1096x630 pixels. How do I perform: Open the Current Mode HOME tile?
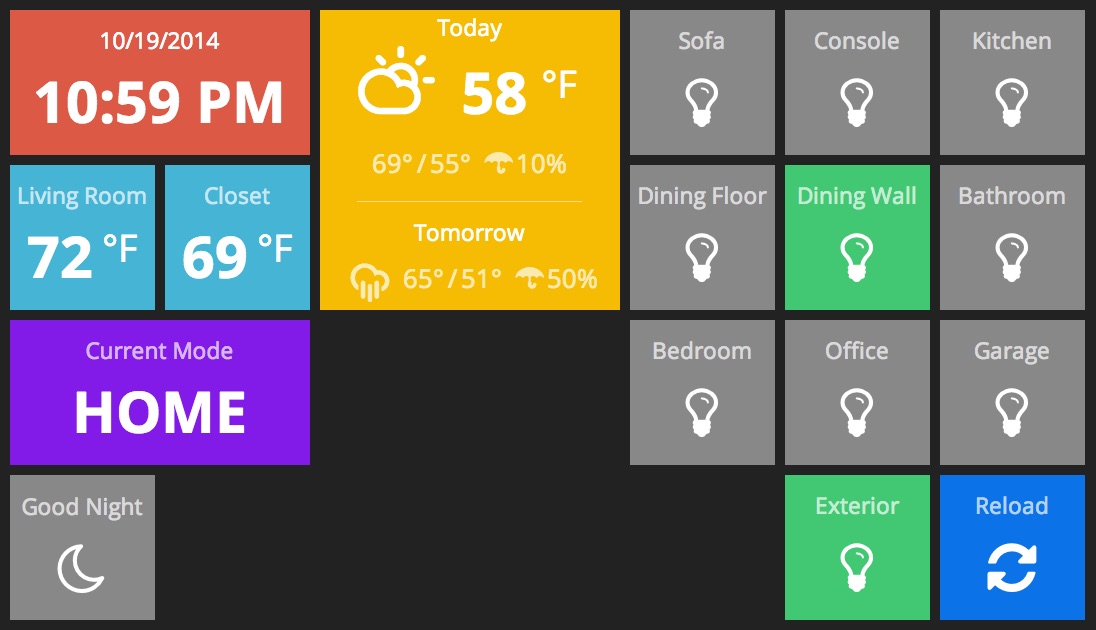(x=159, y=392)
